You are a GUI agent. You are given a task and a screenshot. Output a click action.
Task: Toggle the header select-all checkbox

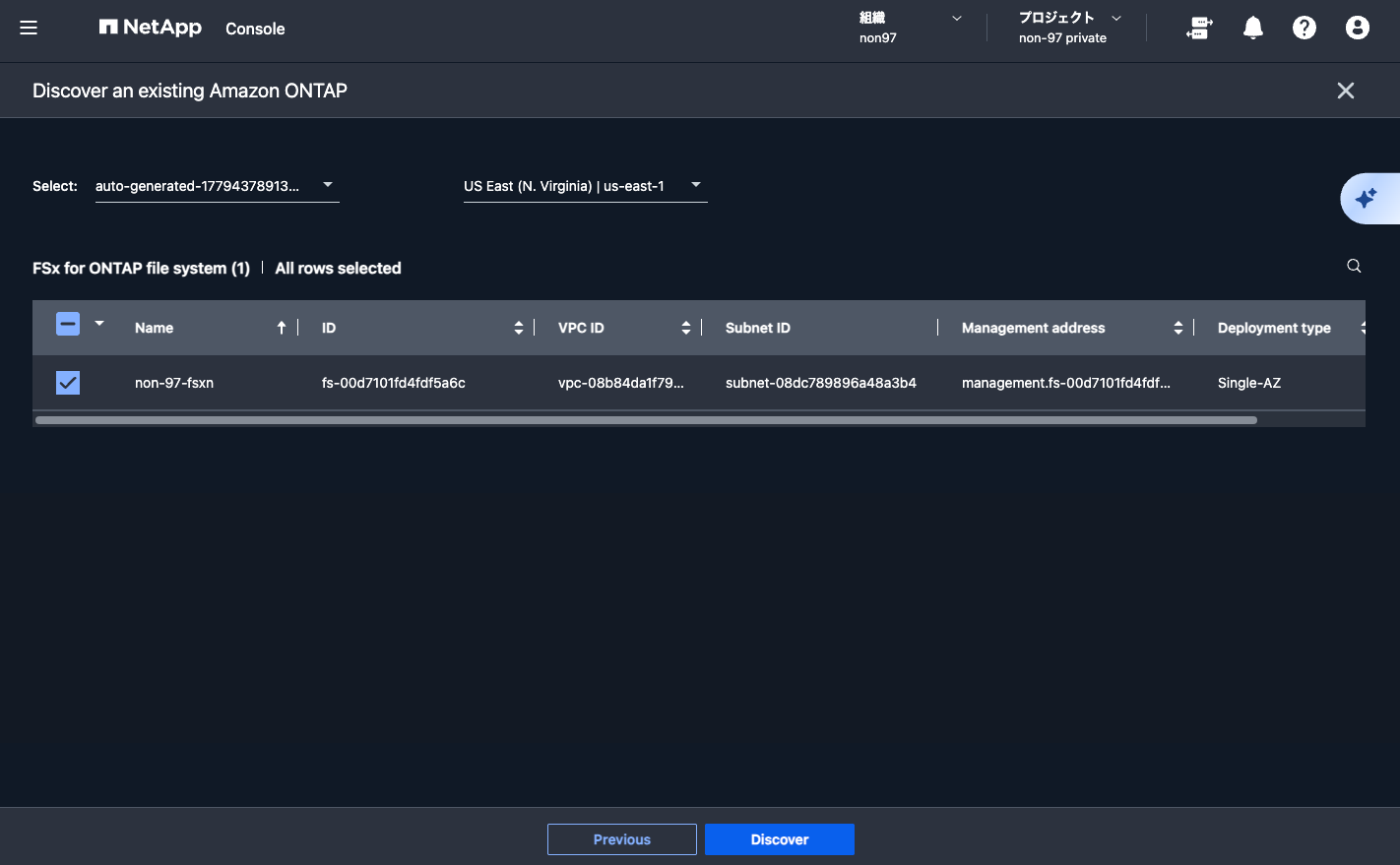68,324
